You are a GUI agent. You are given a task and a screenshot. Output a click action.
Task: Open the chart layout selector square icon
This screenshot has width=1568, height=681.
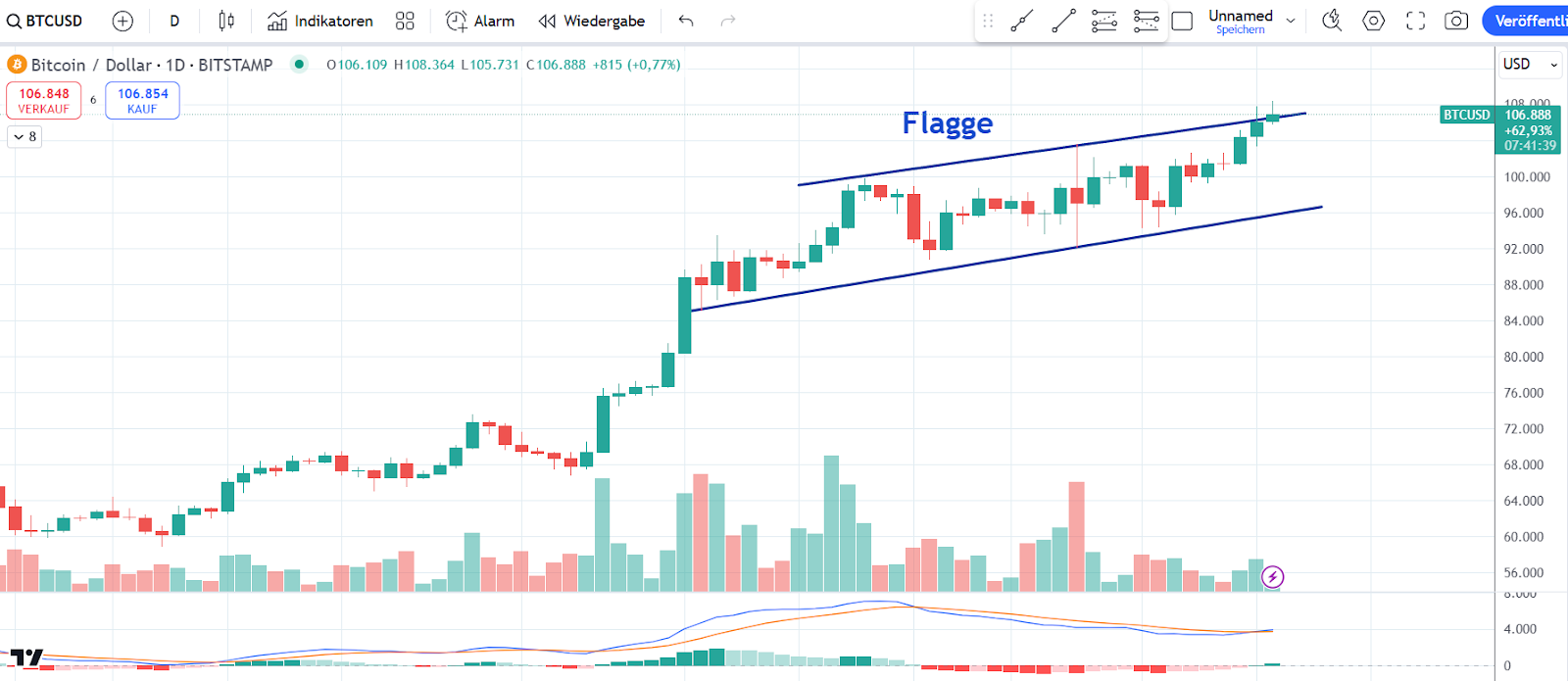tap(1183, 21)
